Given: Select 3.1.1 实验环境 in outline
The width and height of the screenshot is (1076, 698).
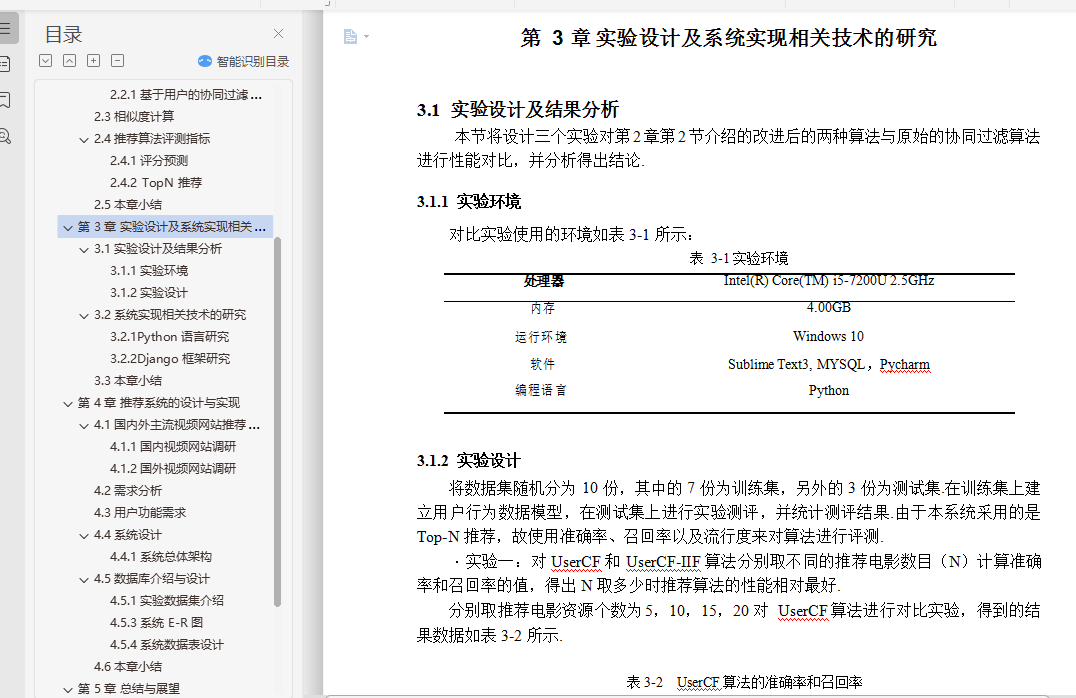Looking at the screenshot, I should click(x=149, y=270).
